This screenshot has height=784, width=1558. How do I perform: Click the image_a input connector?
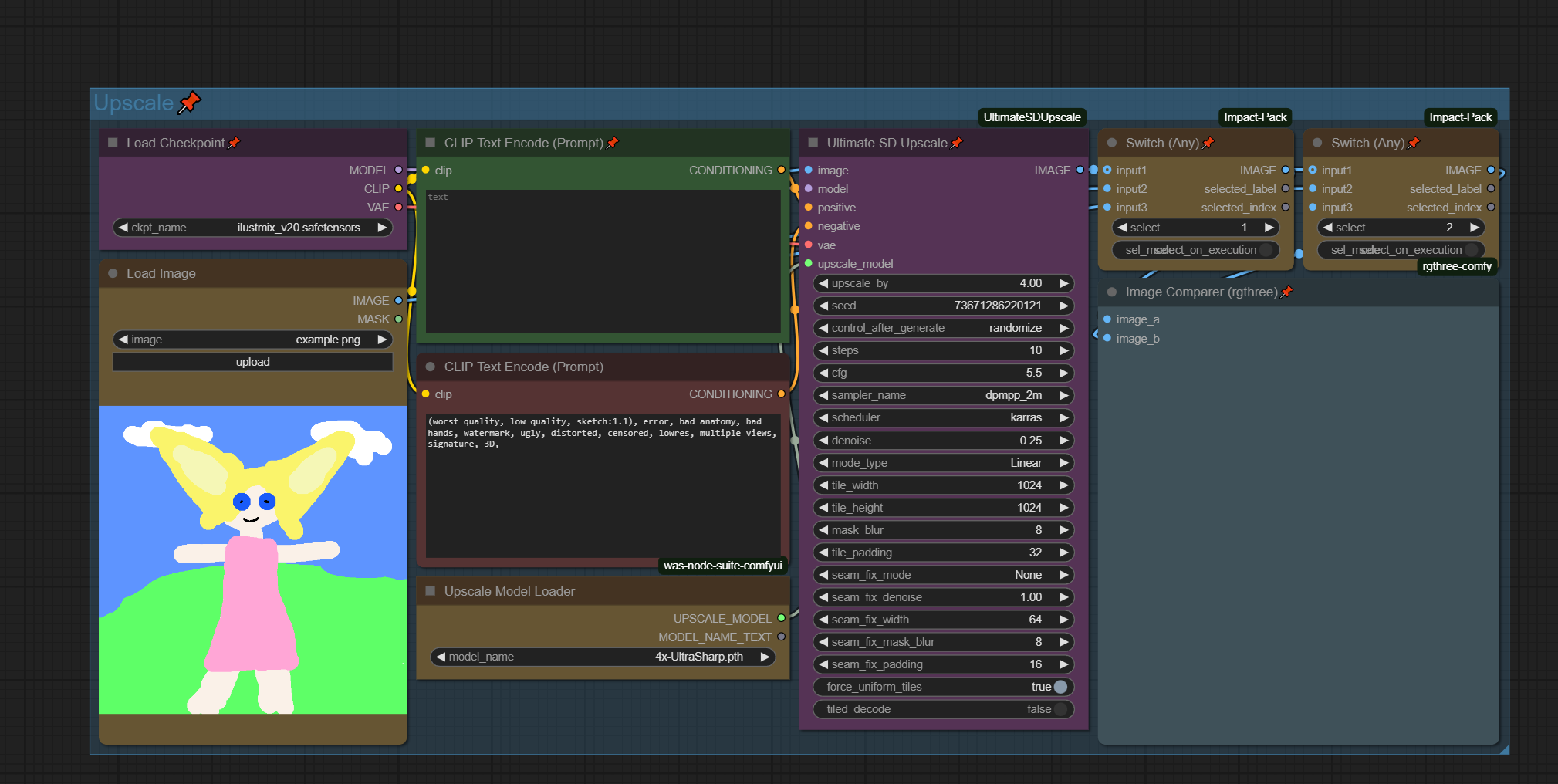coord(1107,319)
